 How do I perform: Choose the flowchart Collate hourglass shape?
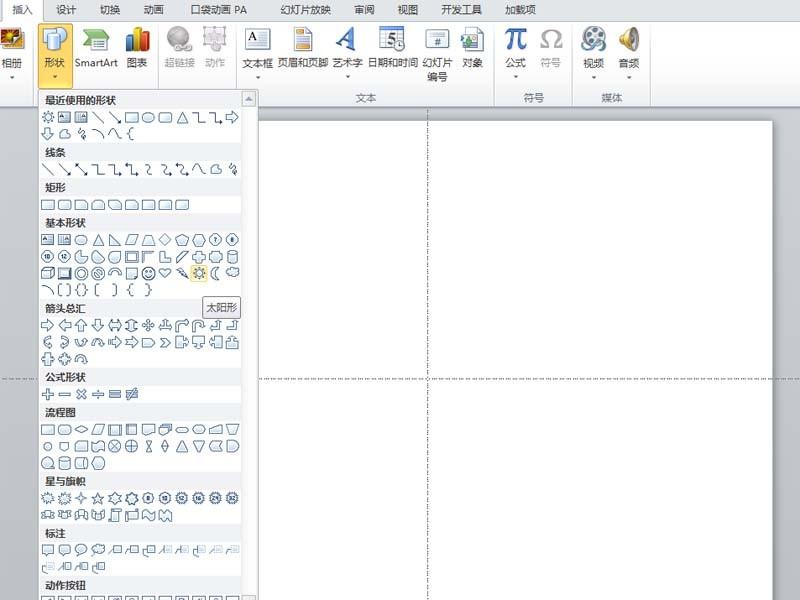tap(148, 446)
